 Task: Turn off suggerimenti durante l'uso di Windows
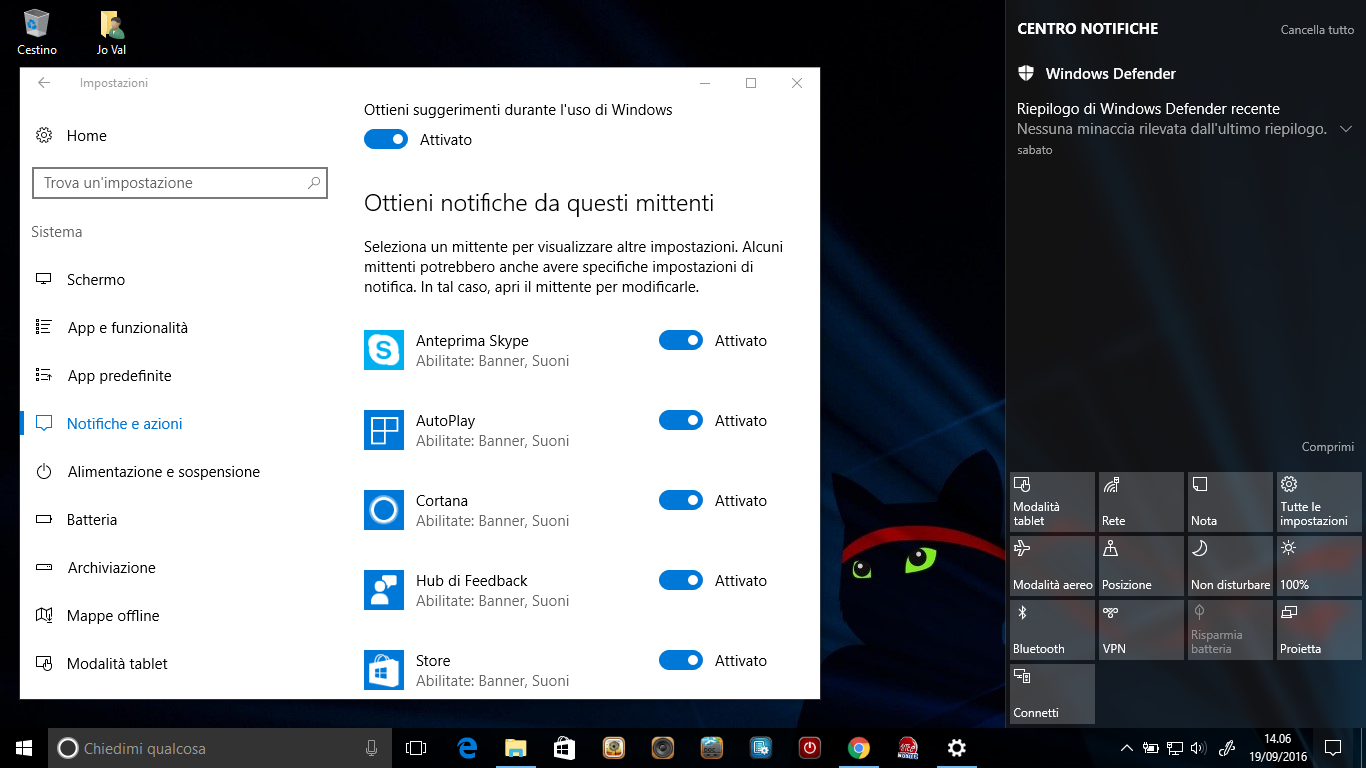point(386,140)
